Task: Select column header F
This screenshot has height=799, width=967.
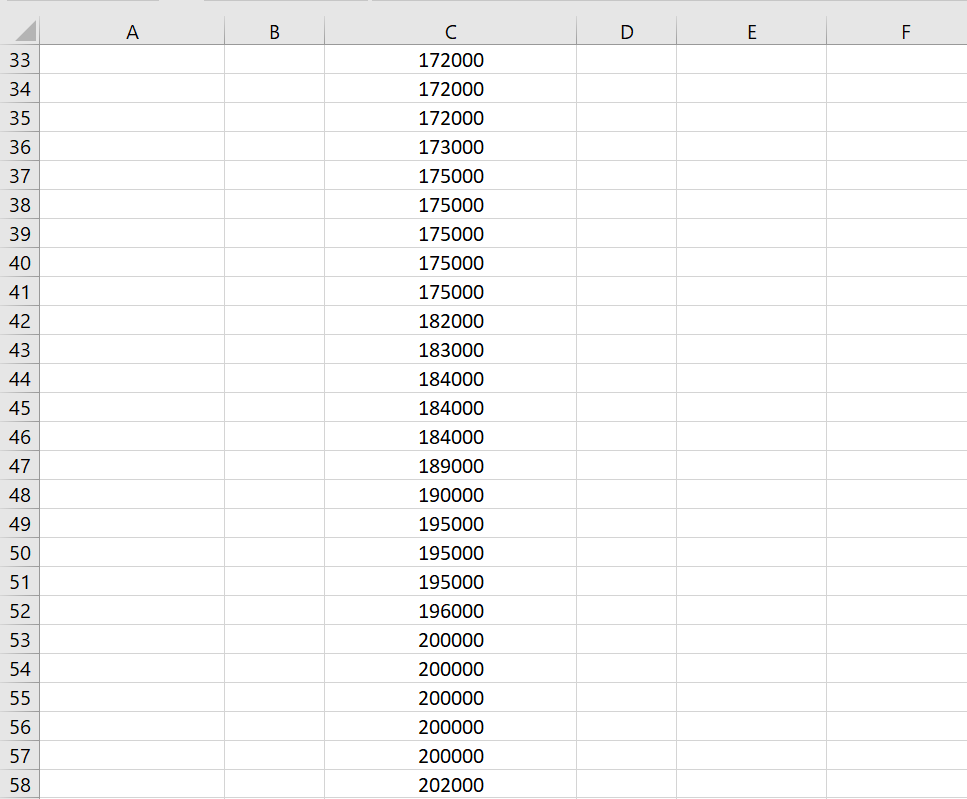Action: click(905, 31)
